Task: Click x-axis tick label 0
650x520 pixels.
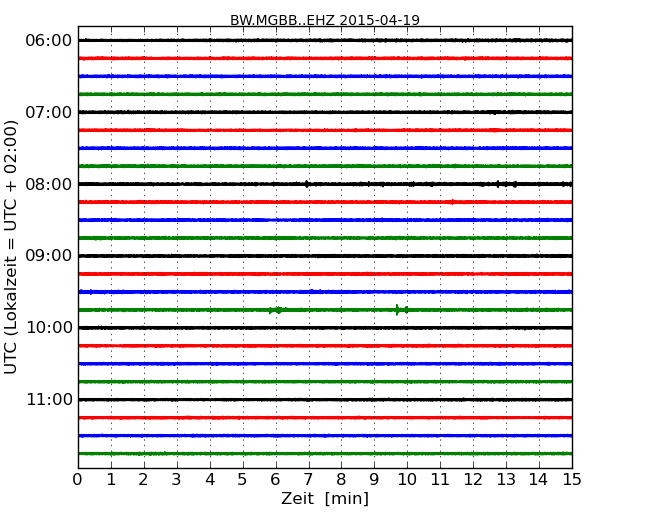Action: [78, 480]
